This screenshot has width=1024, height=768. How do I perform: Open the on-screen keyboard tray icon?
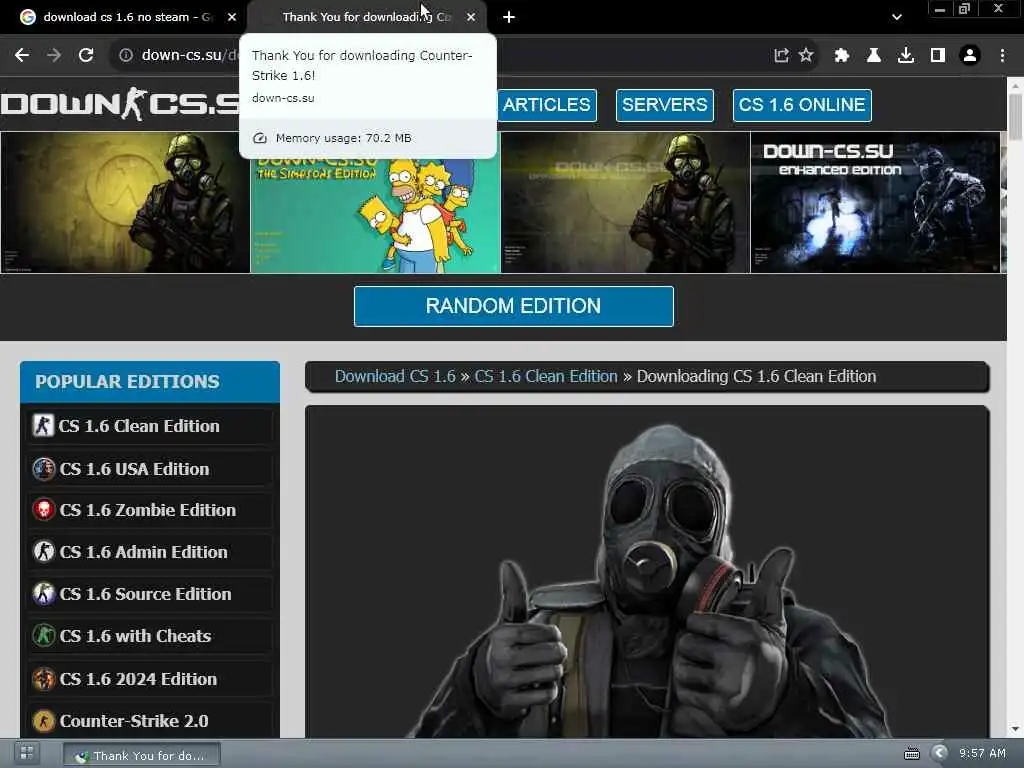tap(912, 754)
